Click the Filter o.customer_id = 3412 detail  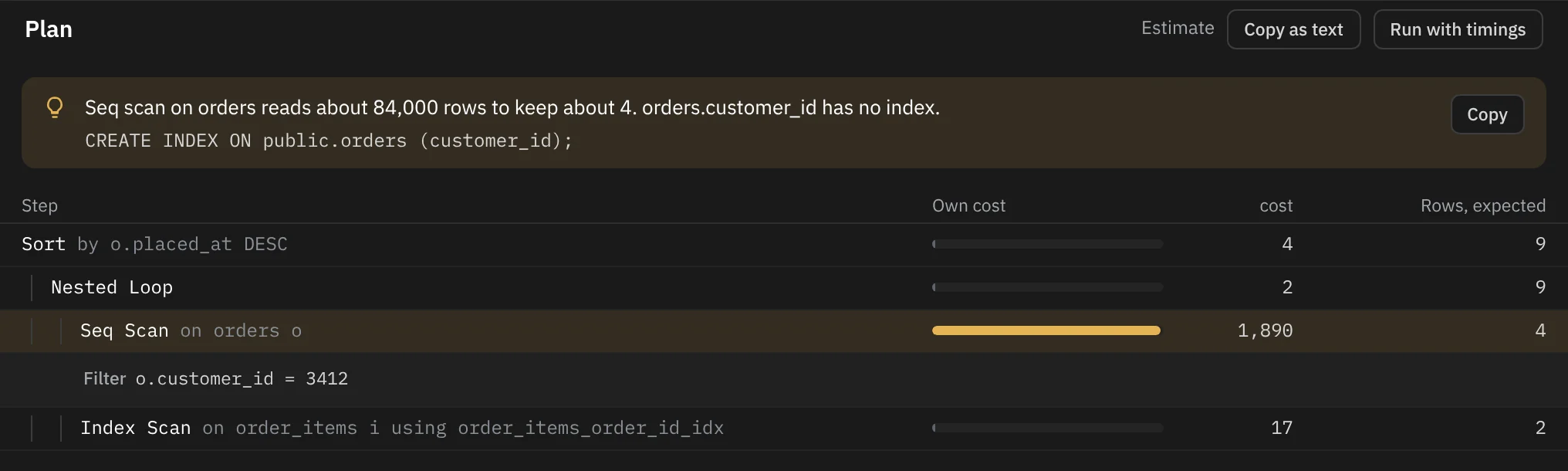(x=216, y=378)
